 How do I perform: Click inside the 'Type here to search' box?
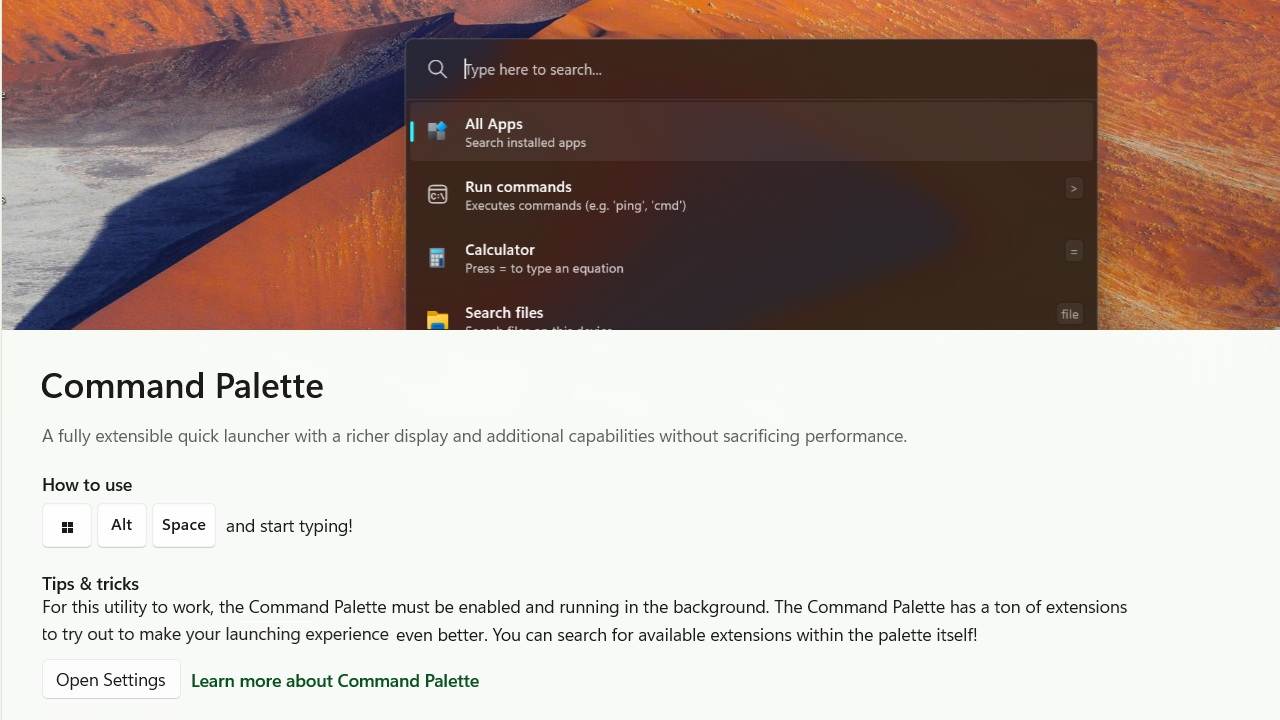(600, 69)
